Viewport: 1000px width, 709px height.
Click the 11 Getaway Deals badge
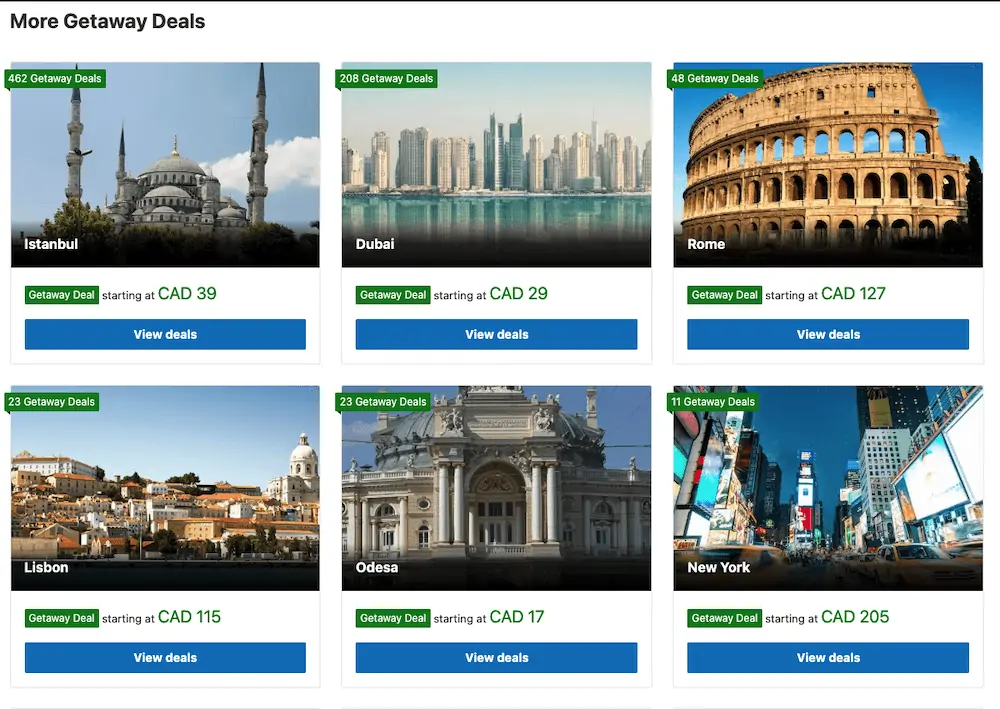(713, 402)
